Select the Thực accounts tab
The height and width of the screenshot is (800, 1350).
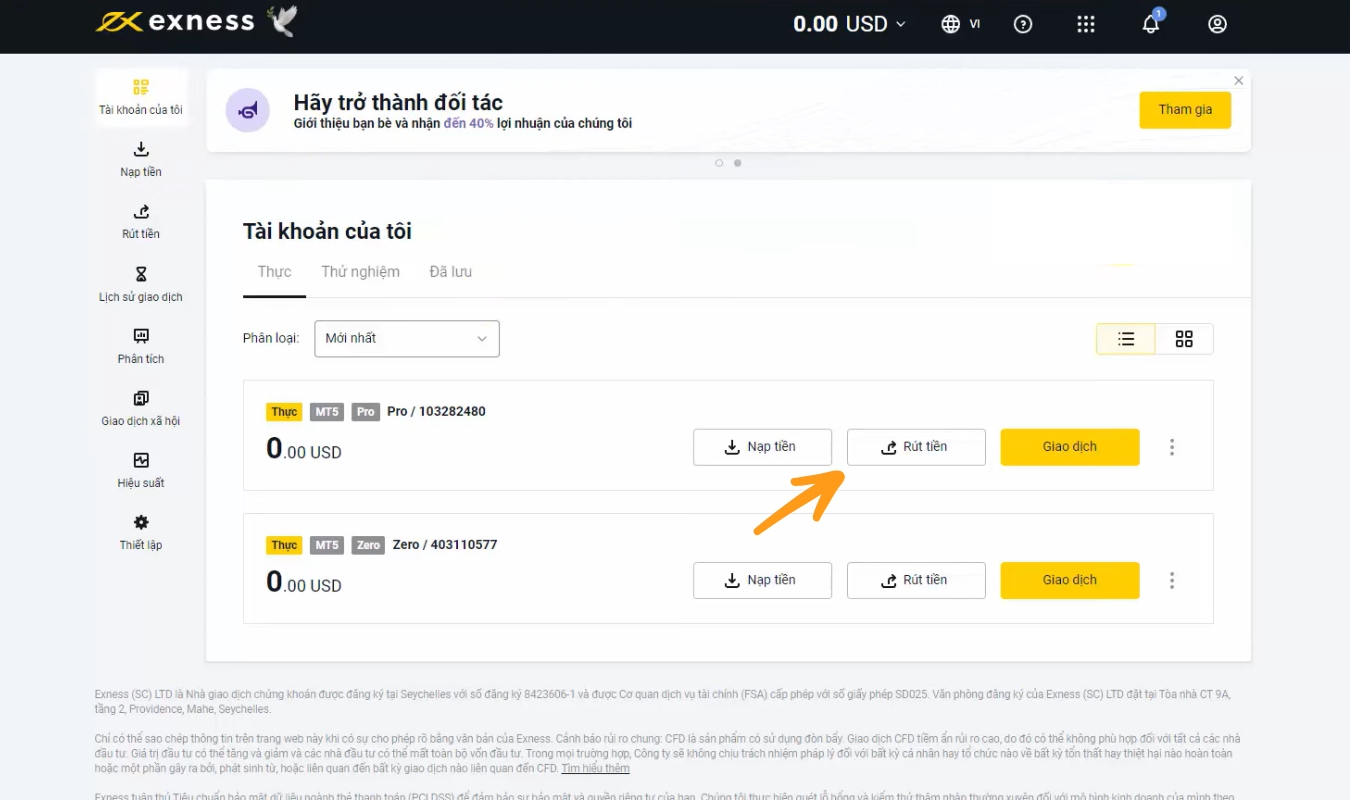274,272
